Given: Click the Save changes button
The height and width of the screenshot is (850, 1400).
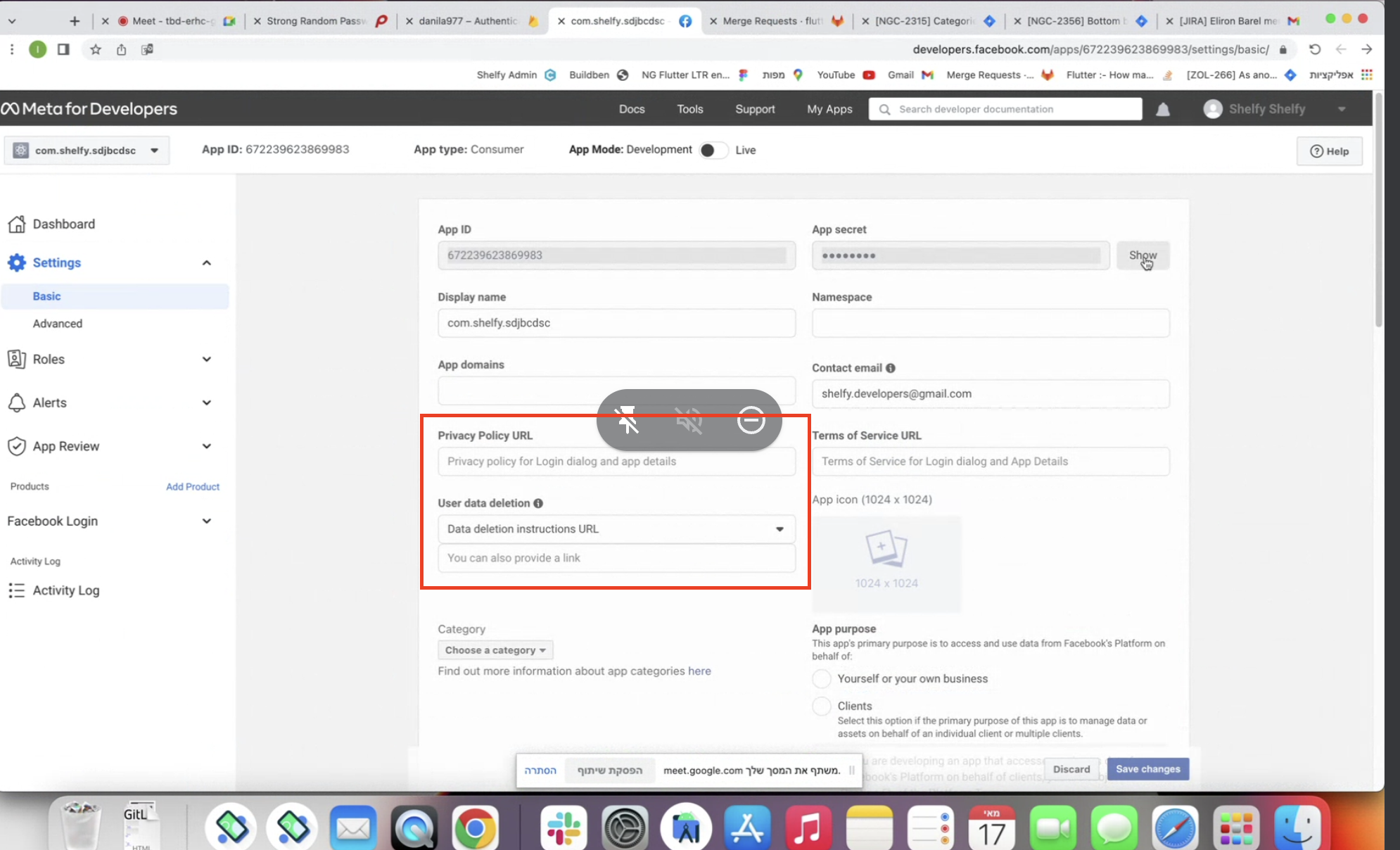Looking at the screenshot, I should click(x=1147, y=769).
